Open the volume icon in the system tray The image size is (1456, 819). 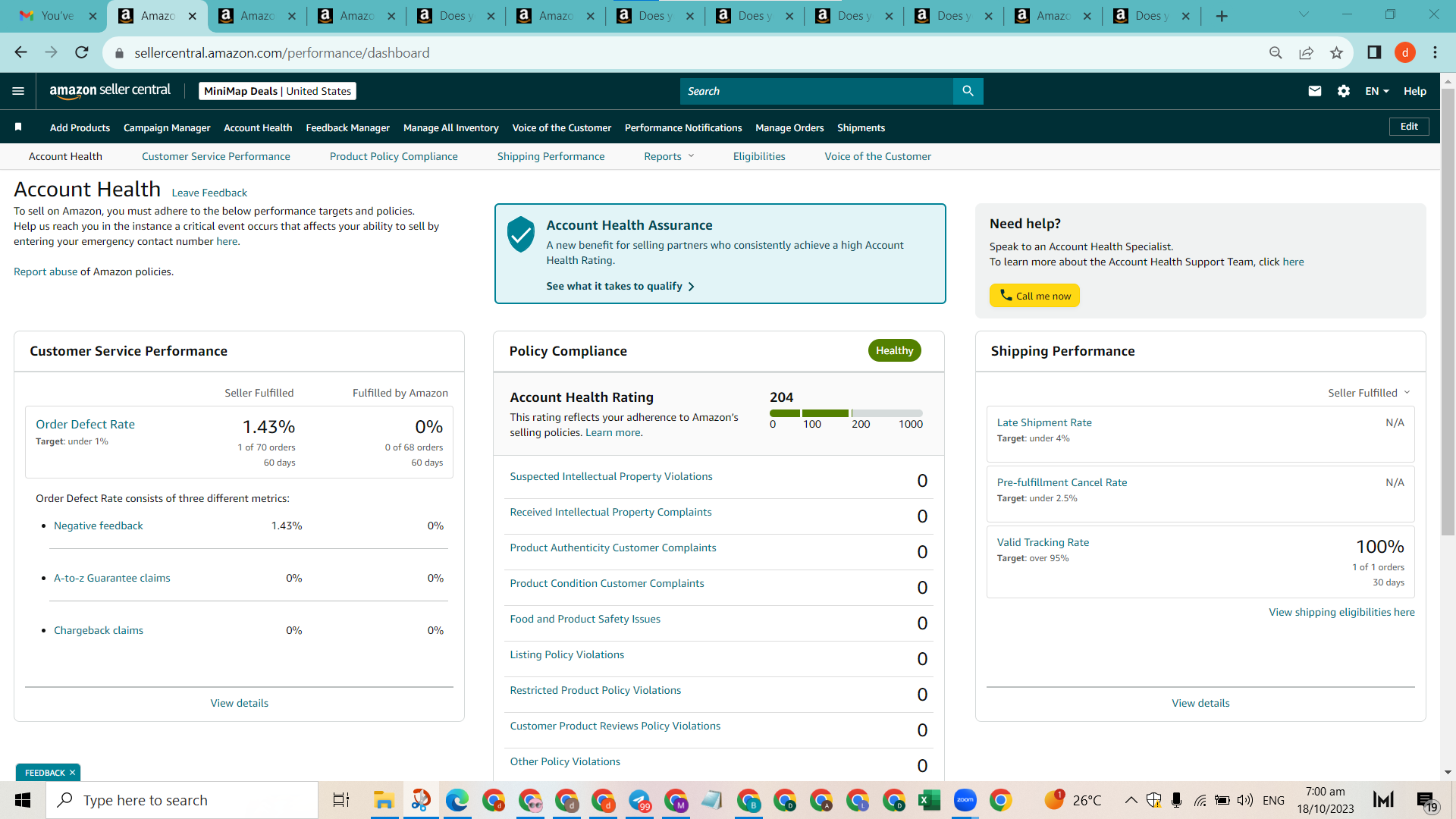[x=1244, y=800]
